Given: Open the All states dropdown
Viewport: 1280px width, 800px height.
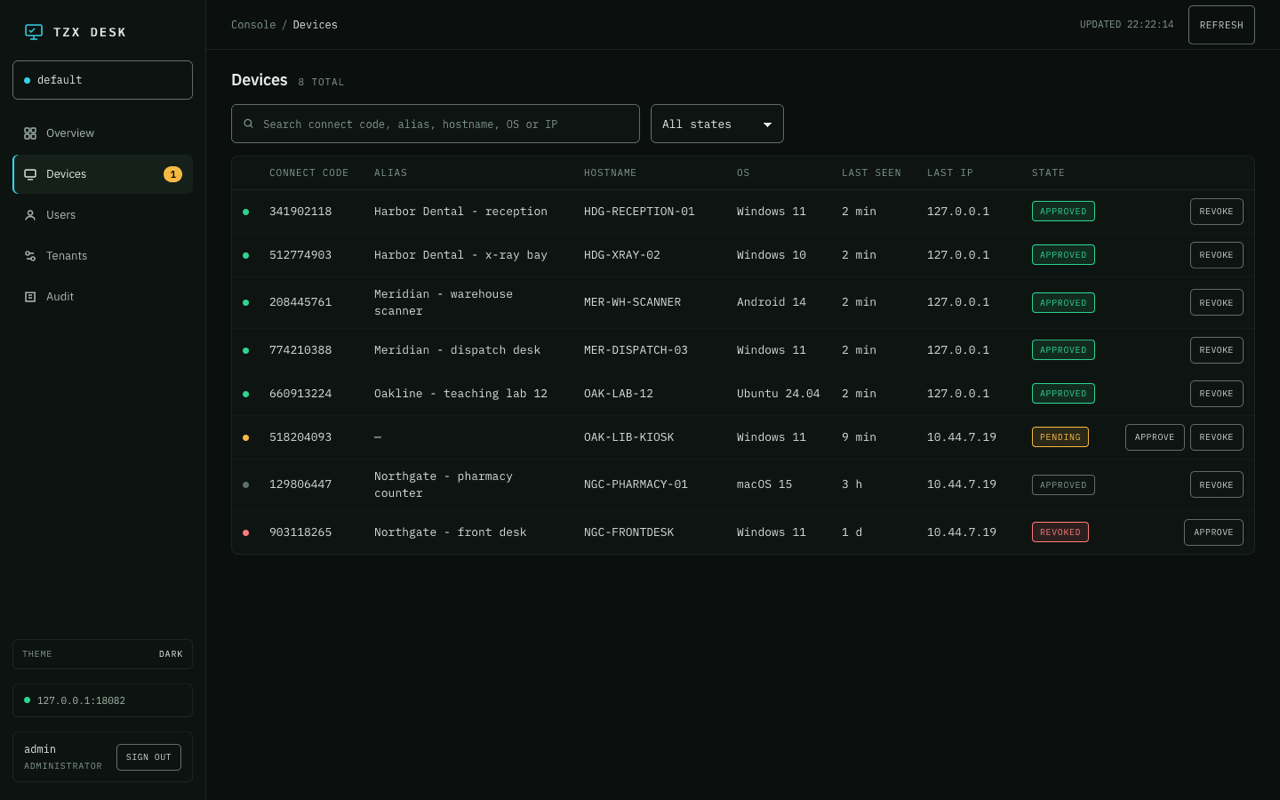Looking at the screenshot, I should (717, 124).
